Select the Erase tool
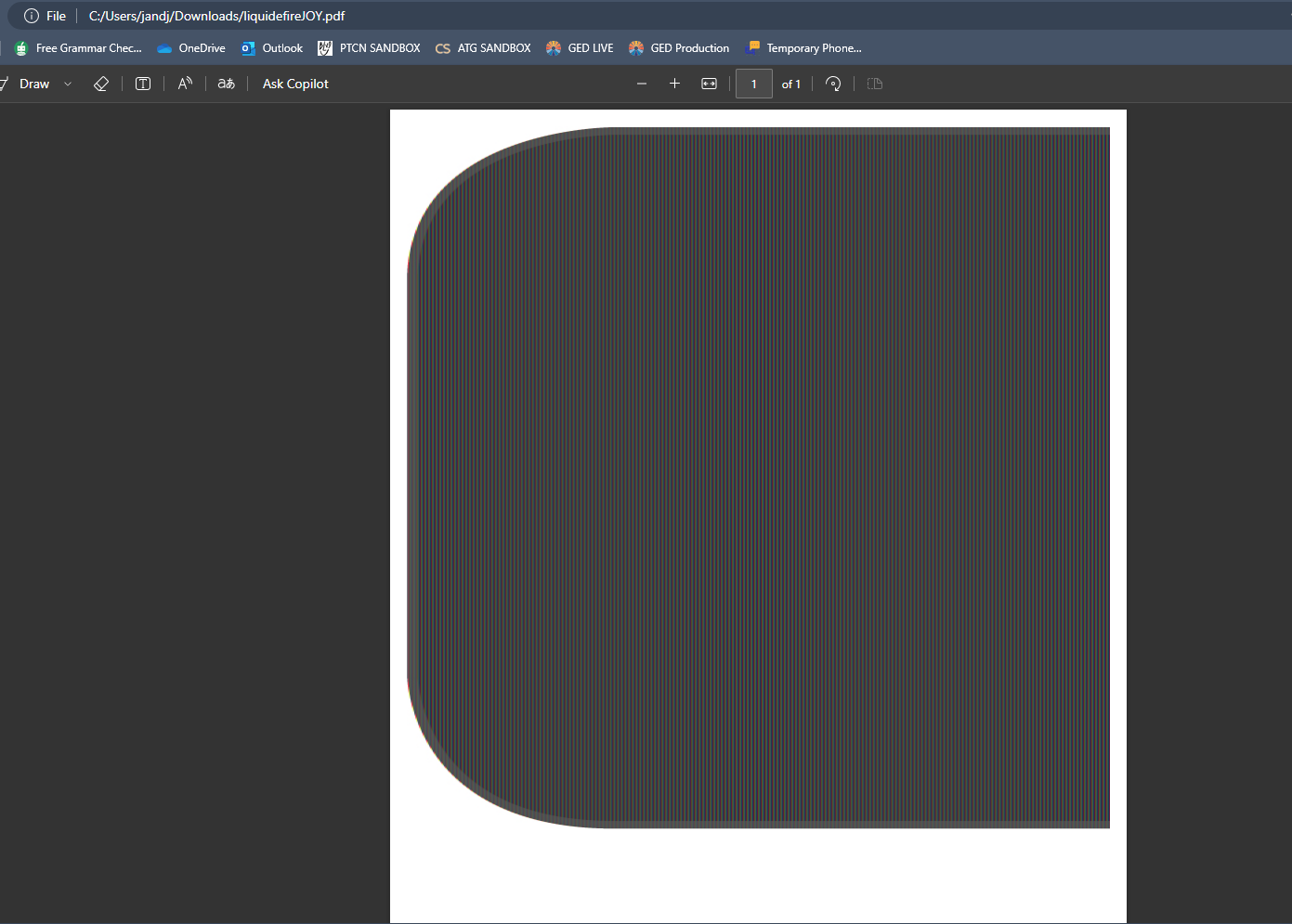This screenshot has width=1292, height=924. click(x=101, y=84)
